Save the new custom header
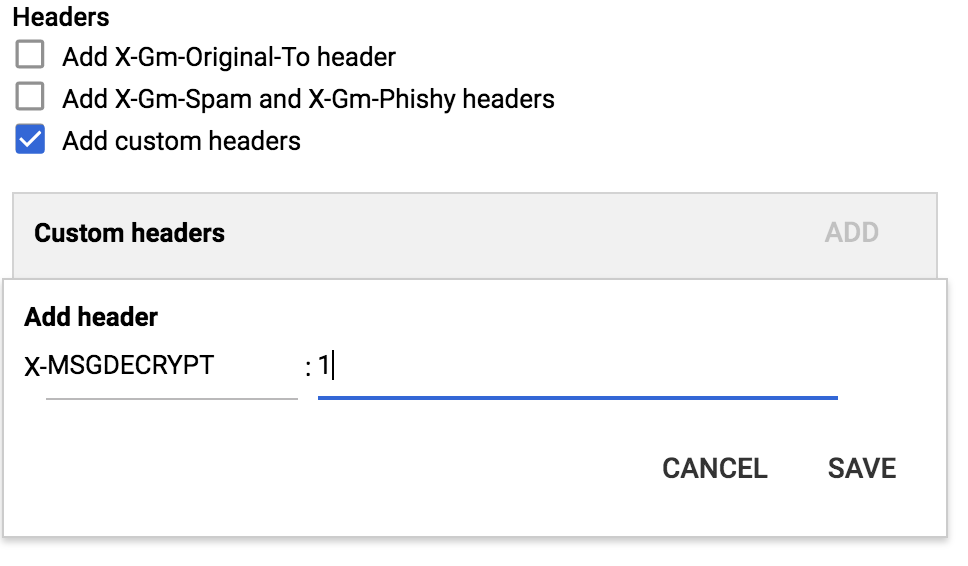This screenshot has height=566, width=968. (x=861, y=468)
